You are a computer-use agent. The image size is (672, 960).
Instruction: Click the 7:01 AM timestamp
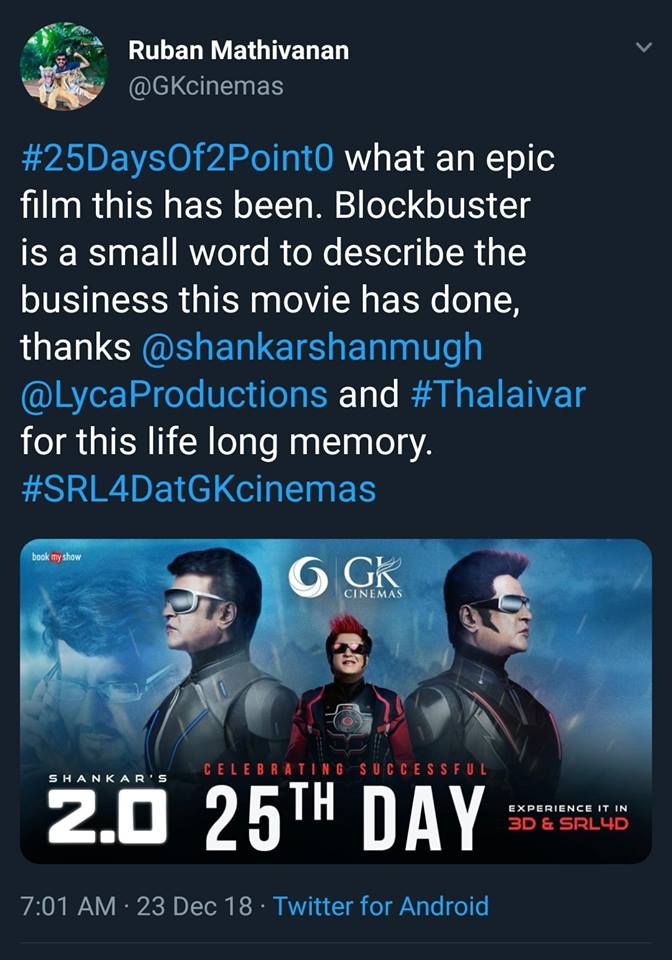pos(68,906)
